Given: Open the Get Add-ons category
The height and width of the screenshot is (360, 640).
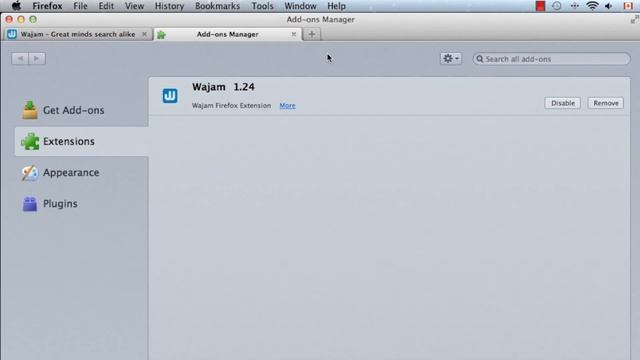Looking at the screenshot, I should (x=81, y=110).
